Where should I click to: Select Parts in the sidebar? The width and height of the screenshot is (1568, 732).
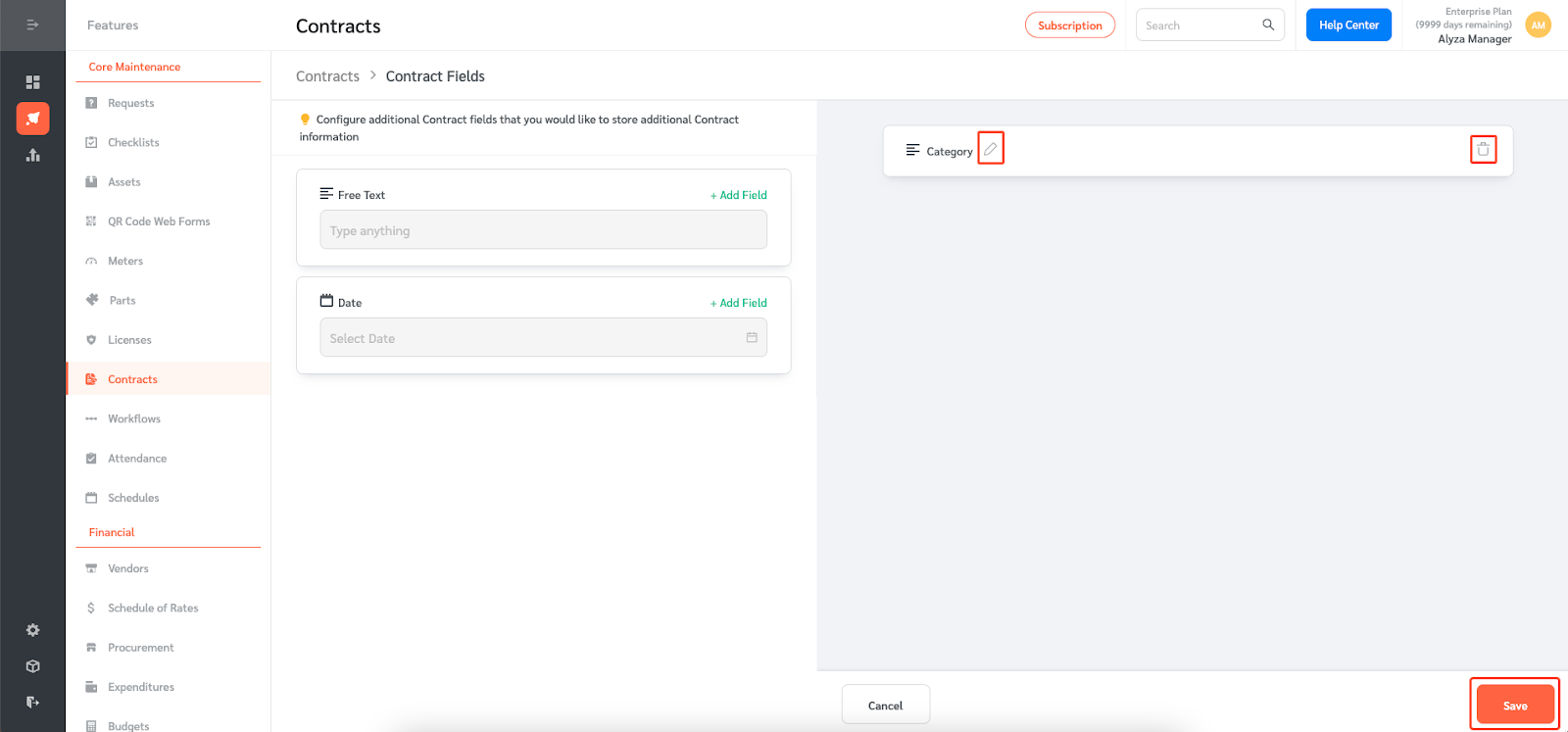pos(122,300)
